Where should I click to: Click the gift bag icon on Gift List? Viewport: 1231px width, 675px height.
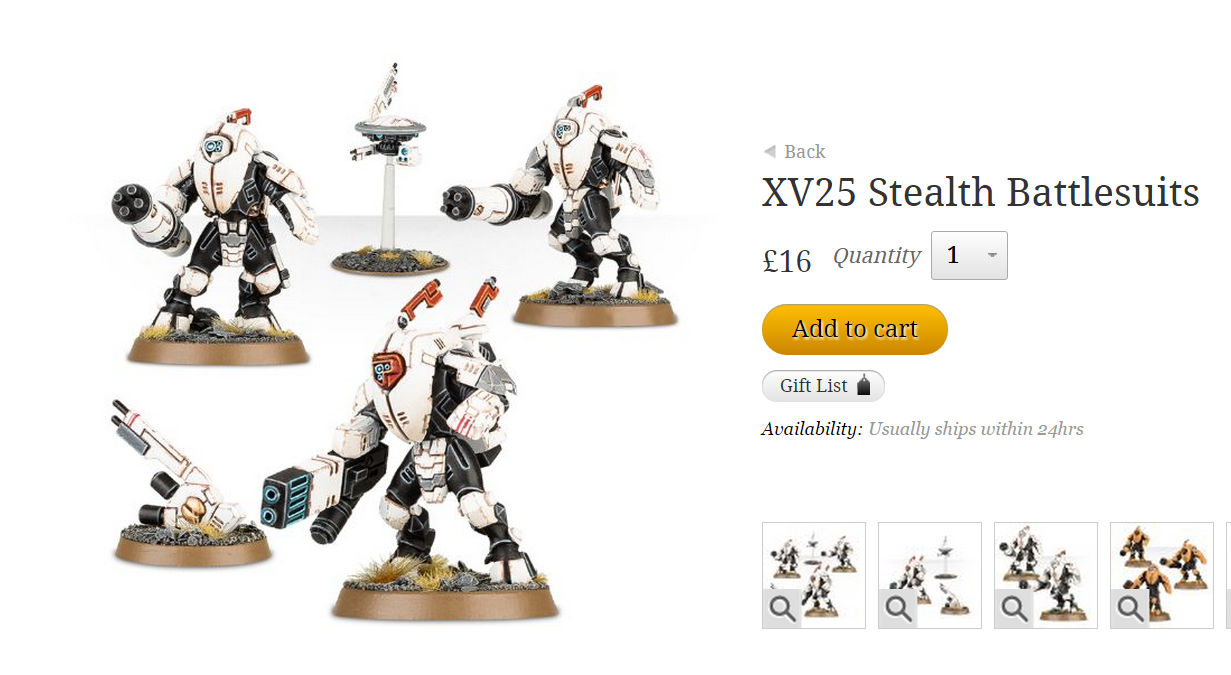(x=864, y=385)
